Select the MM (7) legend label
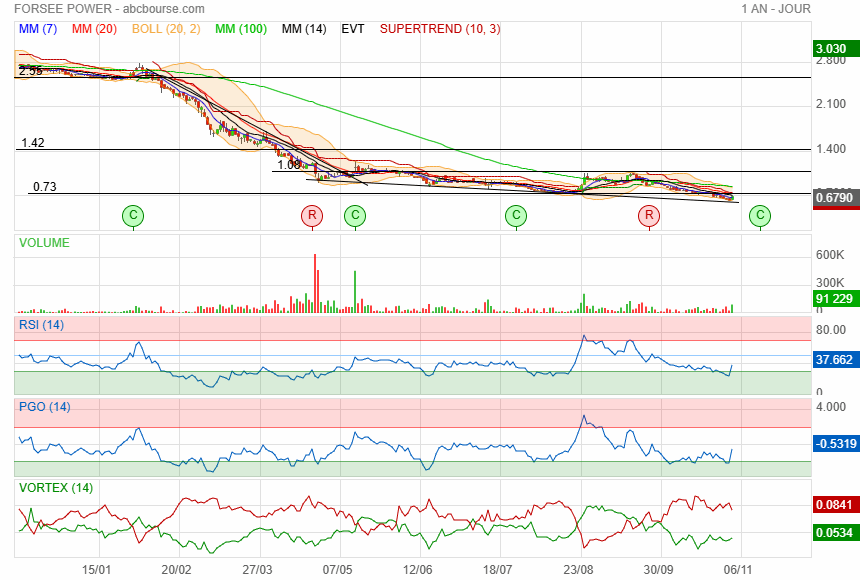Image resolution: width=860 pixels, height=580 pixels. (x=38, y=29)
